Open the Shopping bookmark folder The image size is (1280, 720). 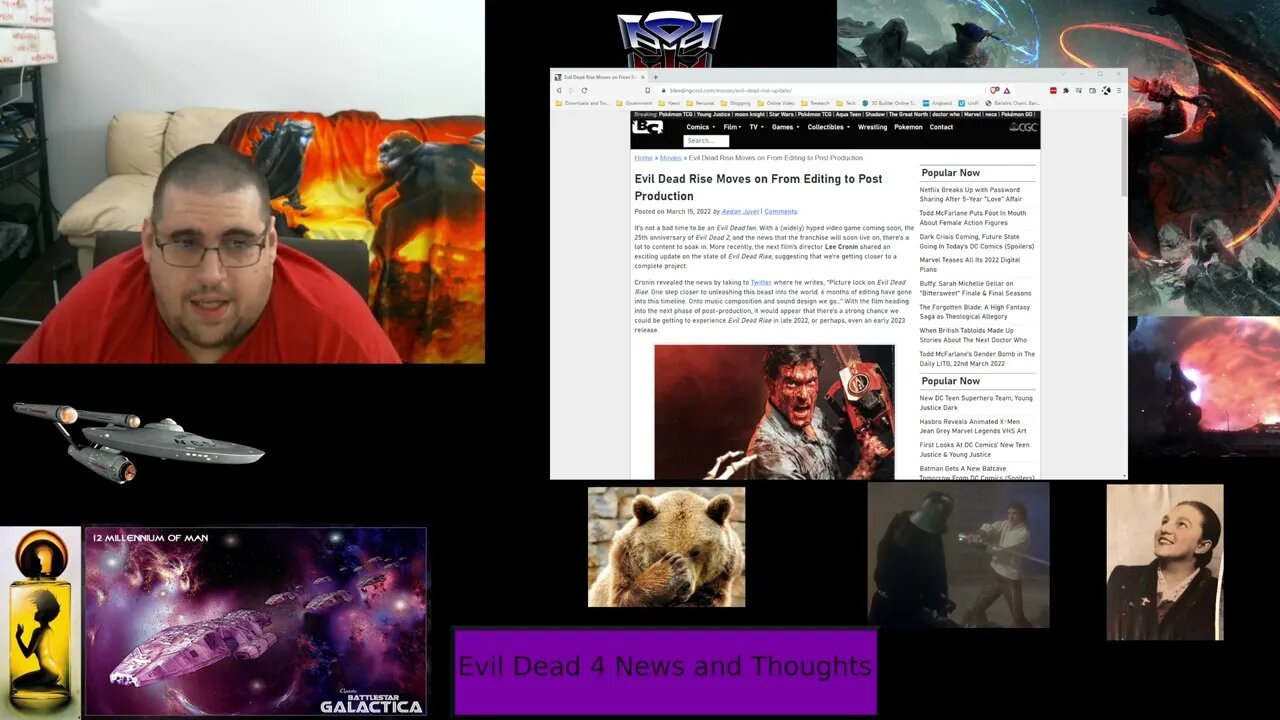pos(735,103)
